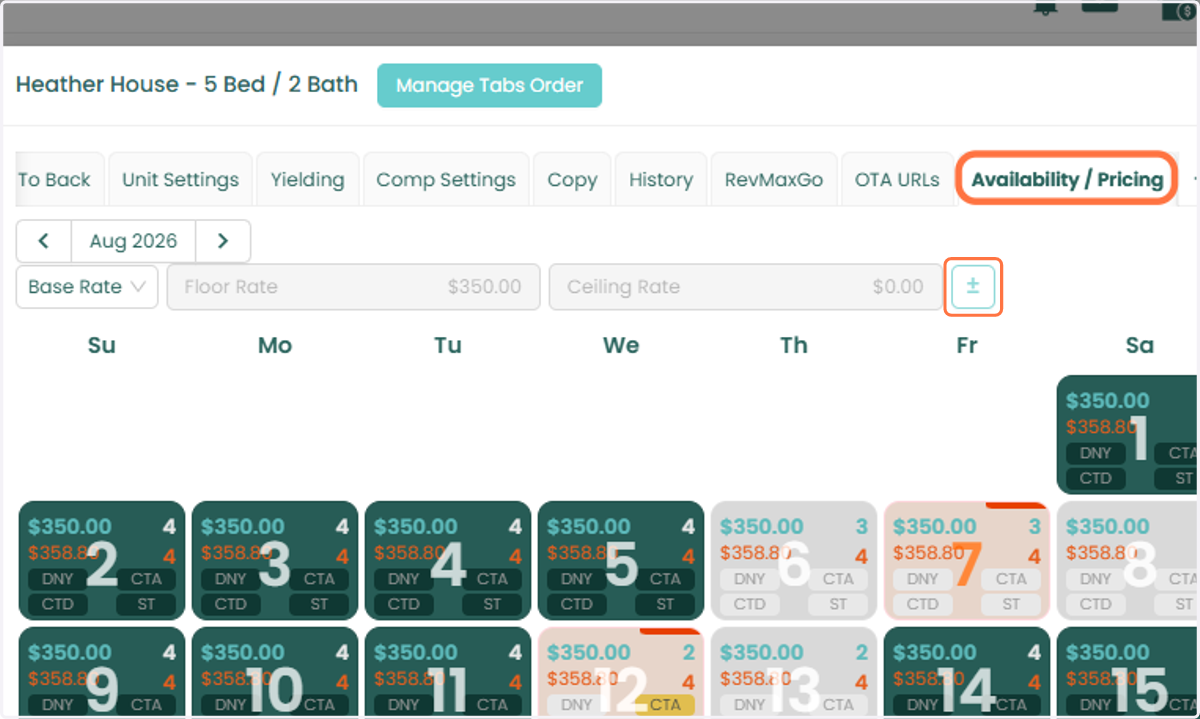This screenshot has height=719, width=1200.
Task: Toggle CTA on August 5 cell
Action: [x=665, y=579]
